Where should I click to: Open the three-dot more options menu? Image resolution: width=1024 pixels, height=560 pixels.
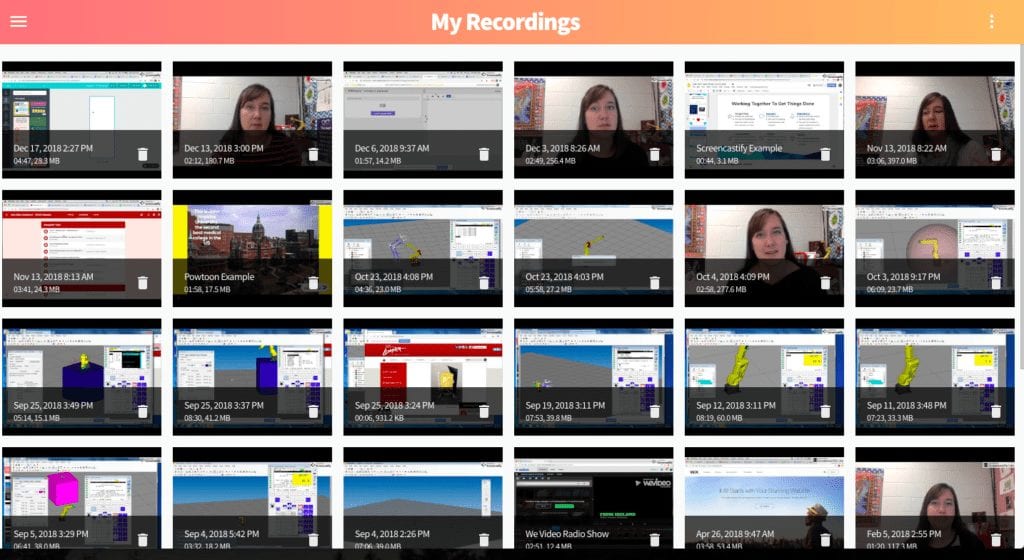991,22
